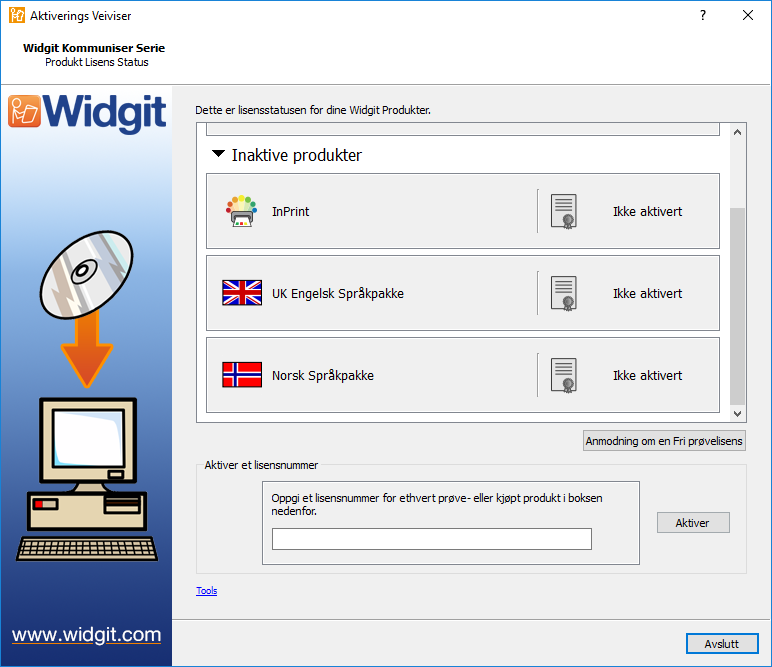Click the UK flag icon
The height and width of the screenshot is (667, 772).
click(242, 293)
